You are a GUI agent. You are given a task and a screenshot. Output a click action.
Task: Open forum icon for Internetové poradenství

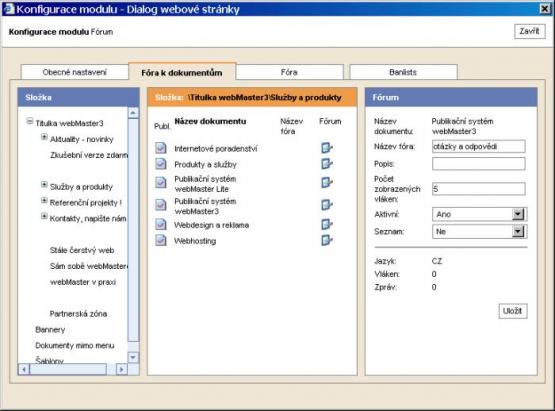point(327,148)
